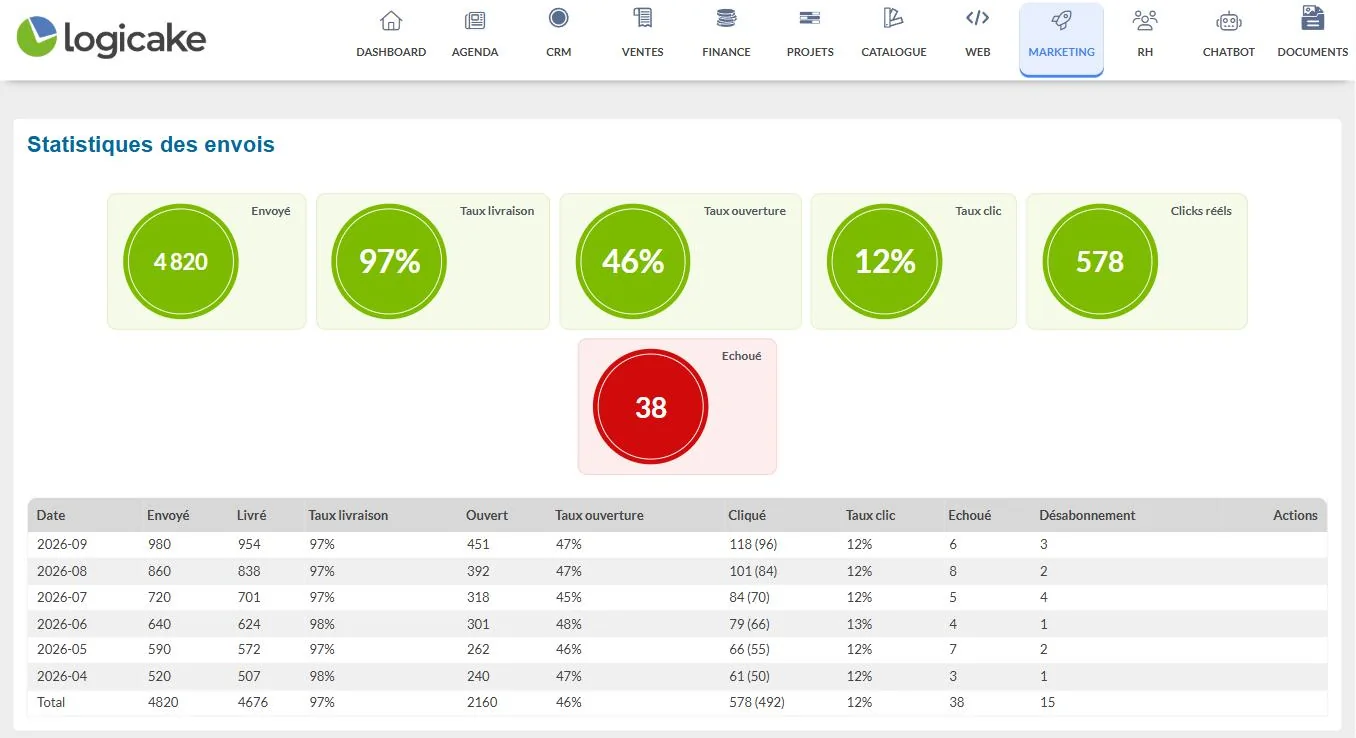
Task: Click the Clicks réels 578 circle
Action: pos(1100,261)
